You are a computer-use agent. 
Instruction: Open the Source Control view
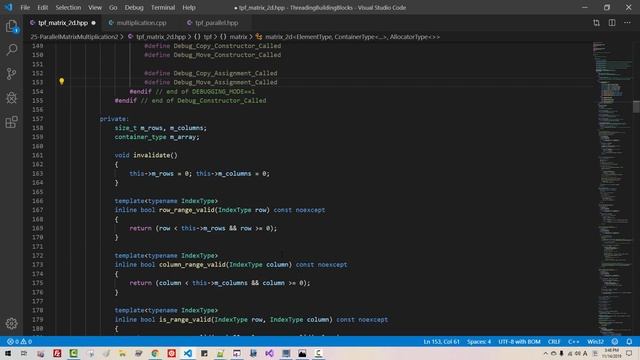[x=11, y=74]
